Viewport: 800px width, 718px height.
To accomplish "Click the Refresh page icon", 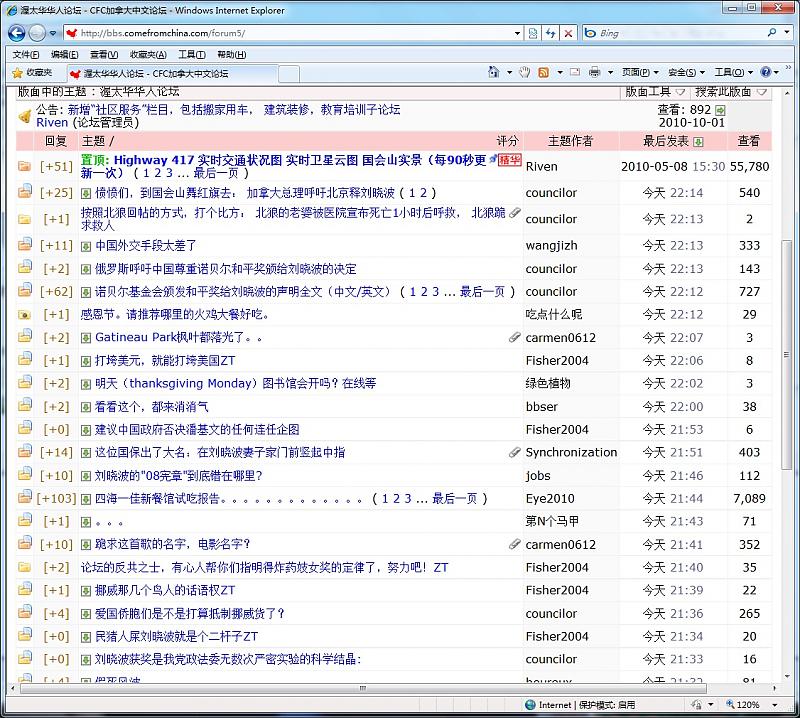I will click(x=551, y=33).
